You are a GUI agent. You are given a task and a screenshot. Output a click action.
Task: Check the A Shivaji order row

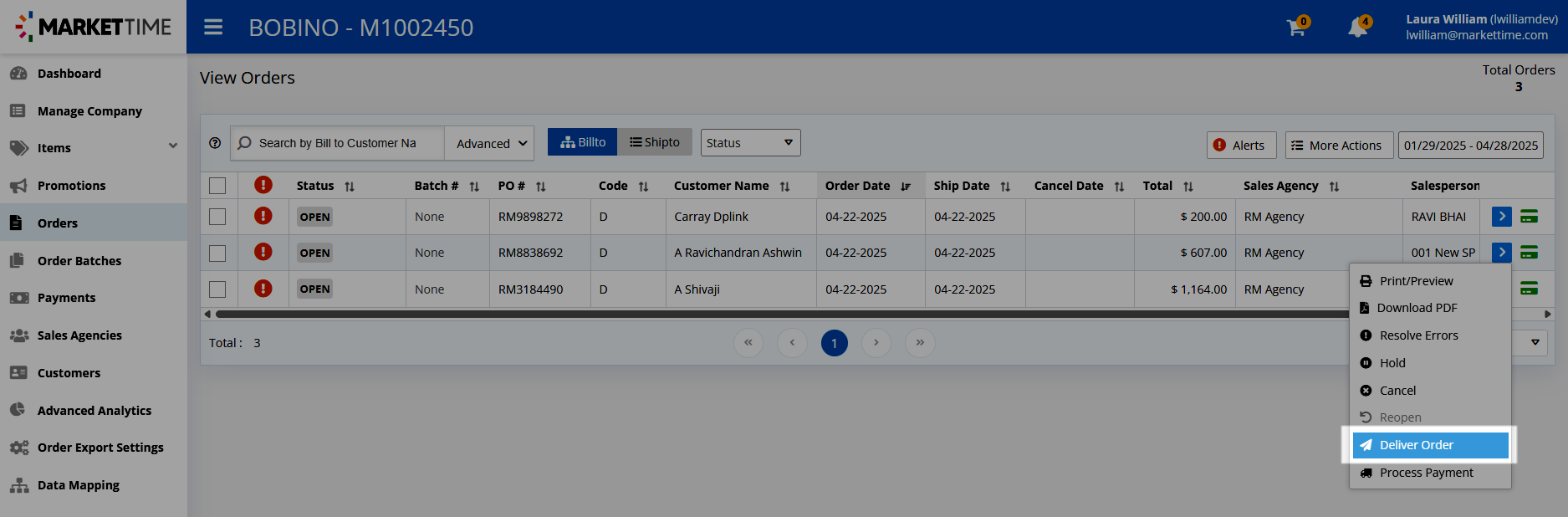(x=217, y=289)
